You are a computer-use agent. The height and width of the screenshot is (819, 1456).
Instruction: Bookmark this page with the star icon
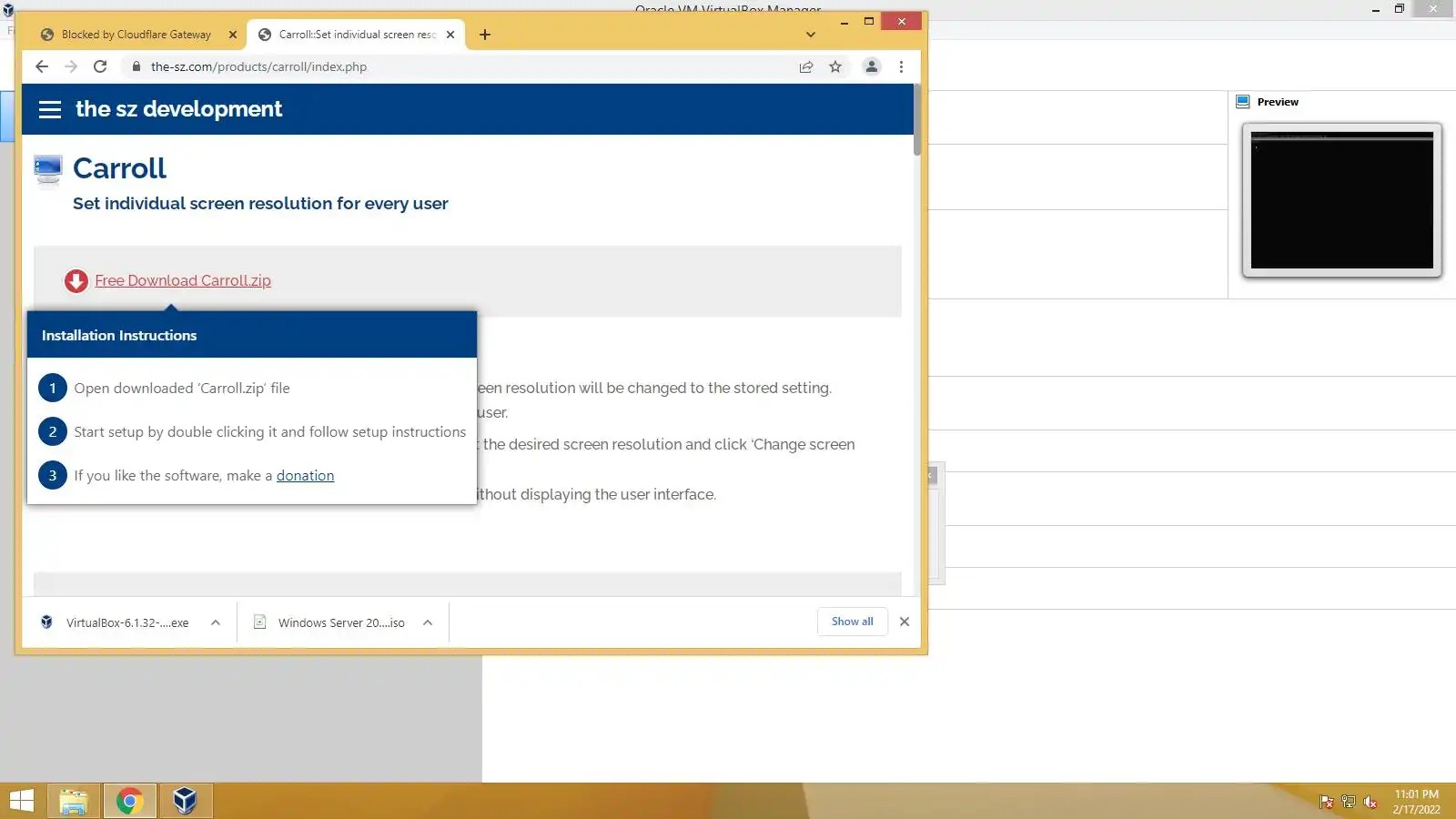835,66
